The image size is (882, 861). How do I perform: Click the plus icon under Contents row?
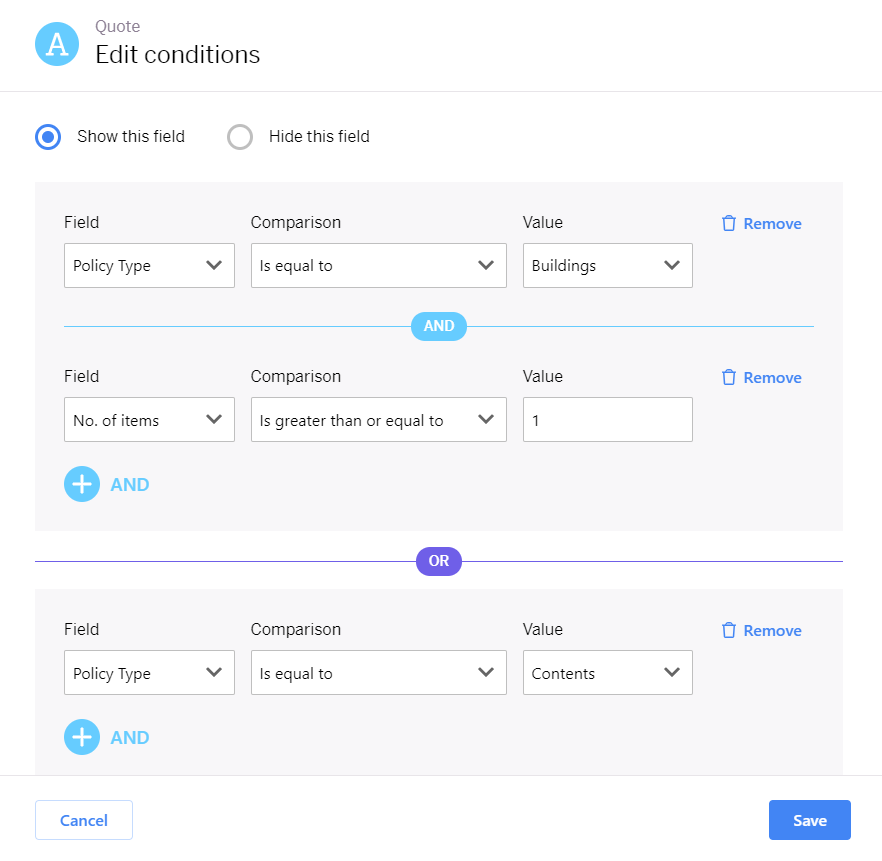[82, 737]
